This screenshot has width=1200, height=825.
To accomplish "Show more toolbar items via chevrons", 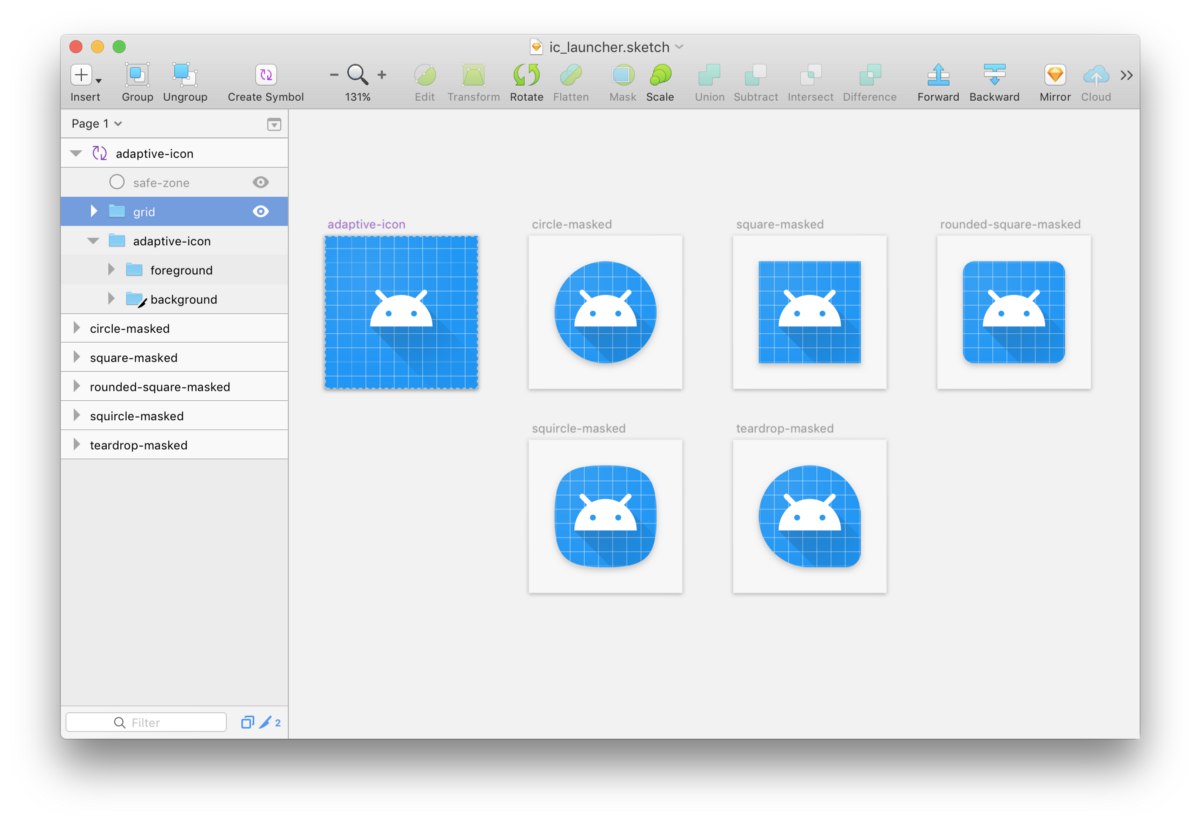I will 1126,75.
